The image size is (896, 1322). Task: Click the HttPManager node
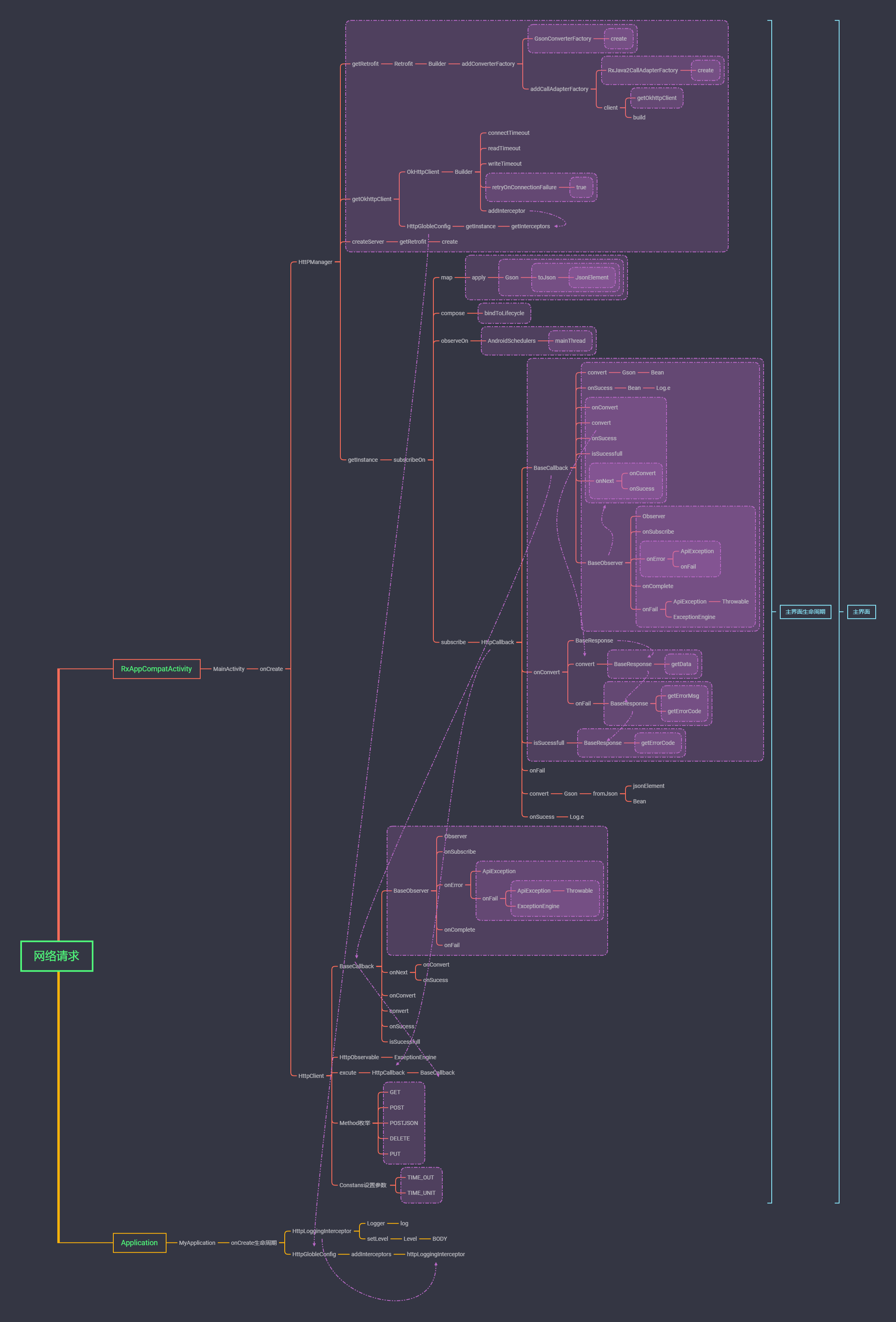pyautogui.click(x=315, y=262)
